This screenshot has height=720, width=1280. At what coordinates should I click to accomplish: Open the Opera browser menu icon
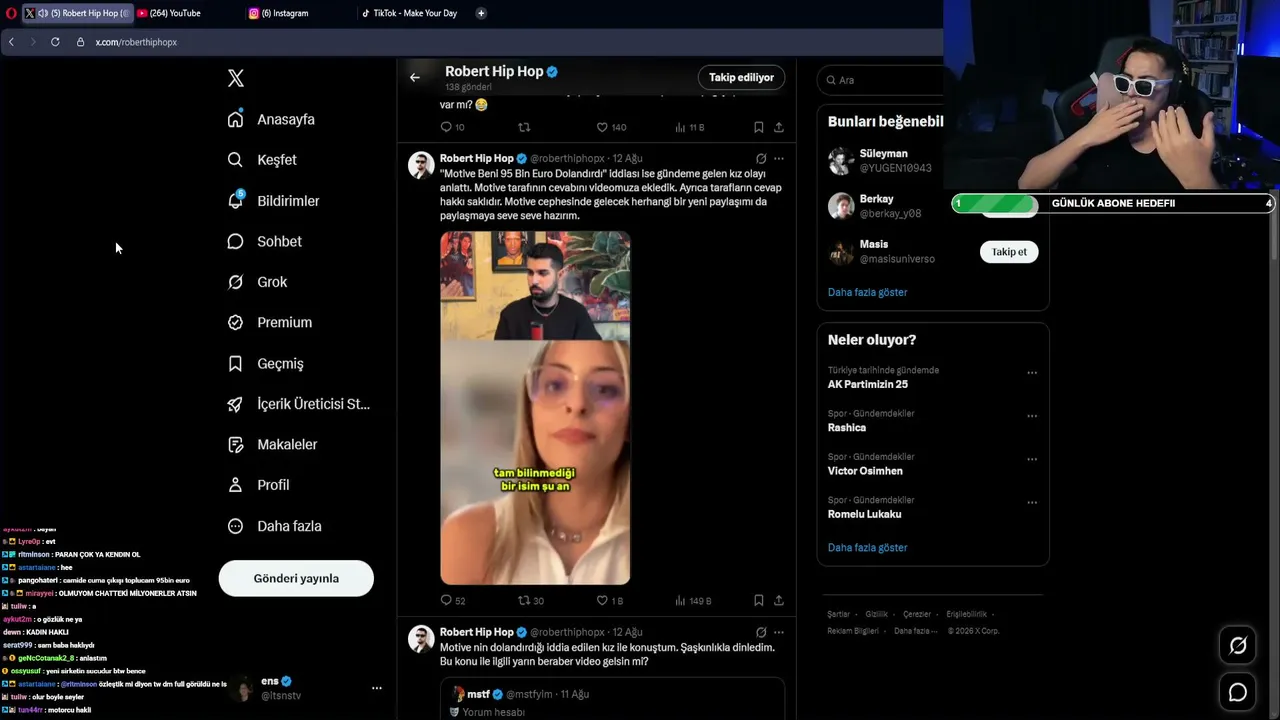(11, 13)
